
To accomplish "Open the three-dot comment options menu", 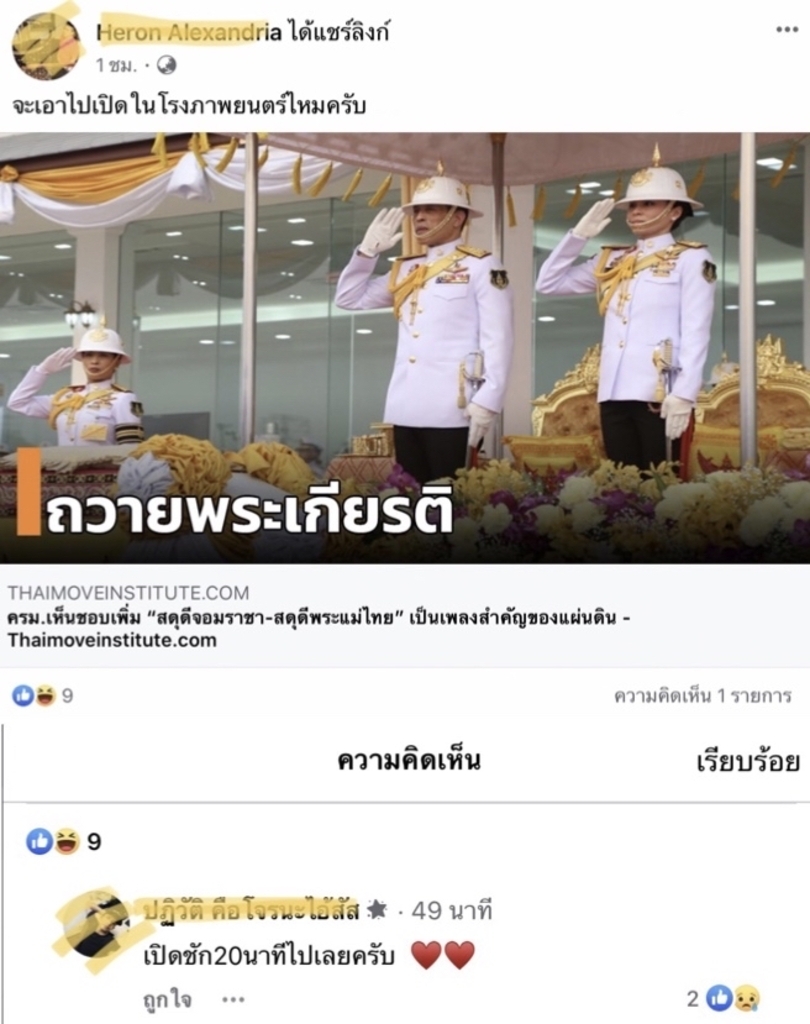I will click(233, 999).
